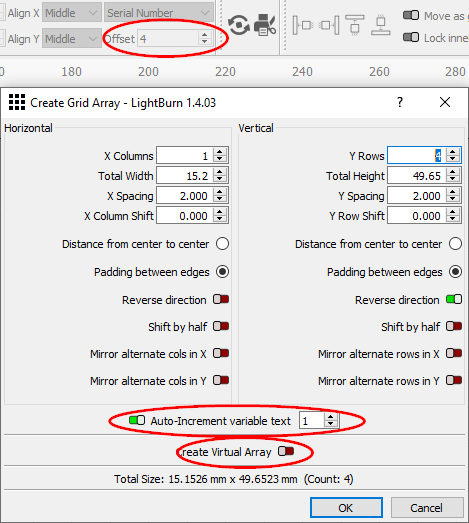The width and height of the screenshot is (469, 523).
Task: Click the refresh variable text icon
Action: coord(239,25)
